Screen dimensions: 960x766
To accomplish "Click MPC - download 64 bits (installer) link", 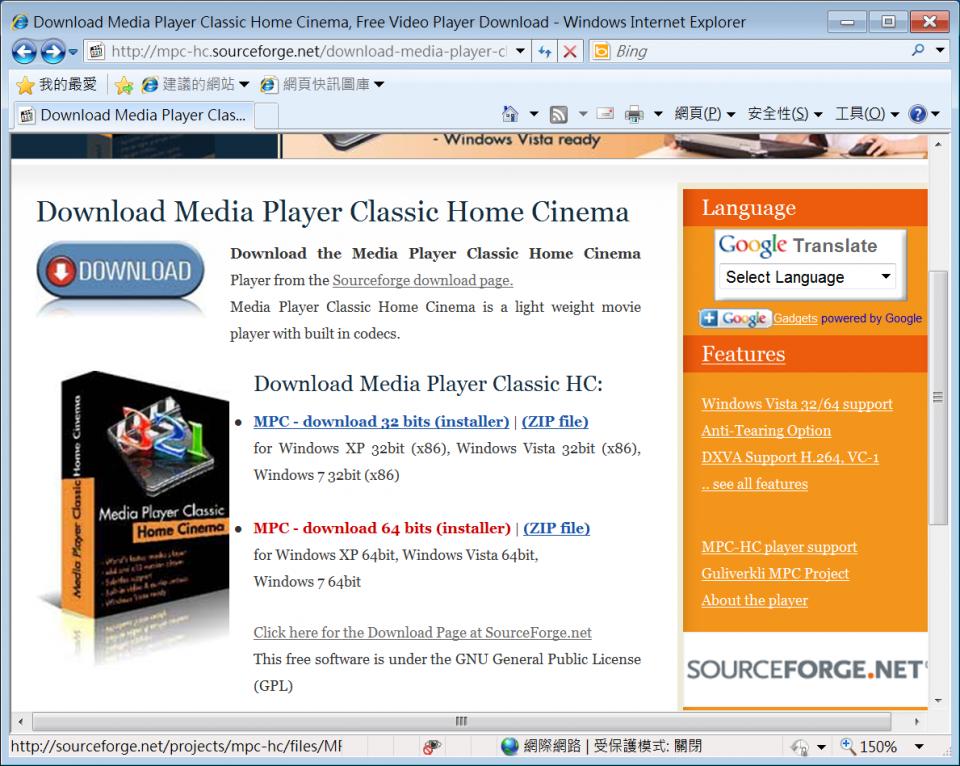I will pyautogui.click(x=382, y=528).
